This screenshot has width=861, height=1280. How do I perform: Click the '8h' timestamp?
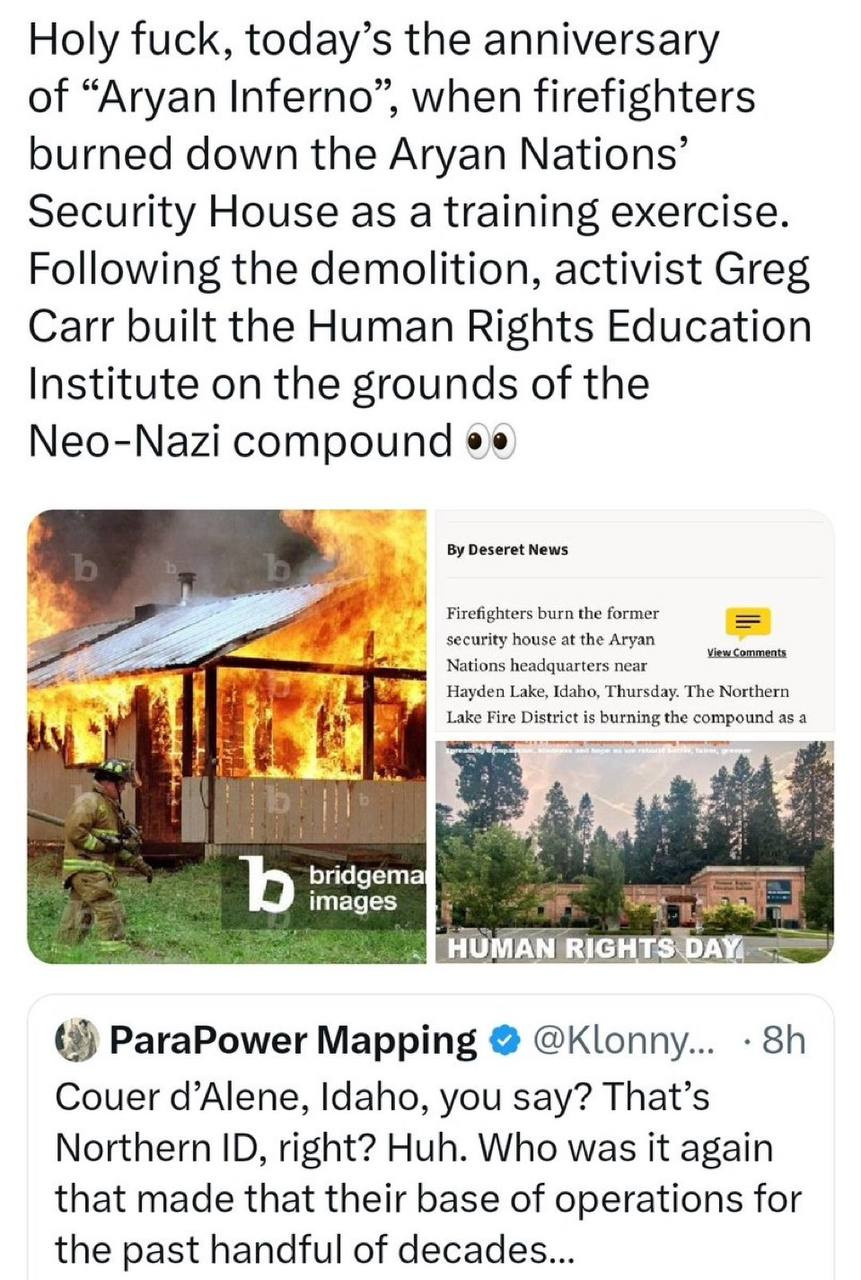(x=781, y=1042)
